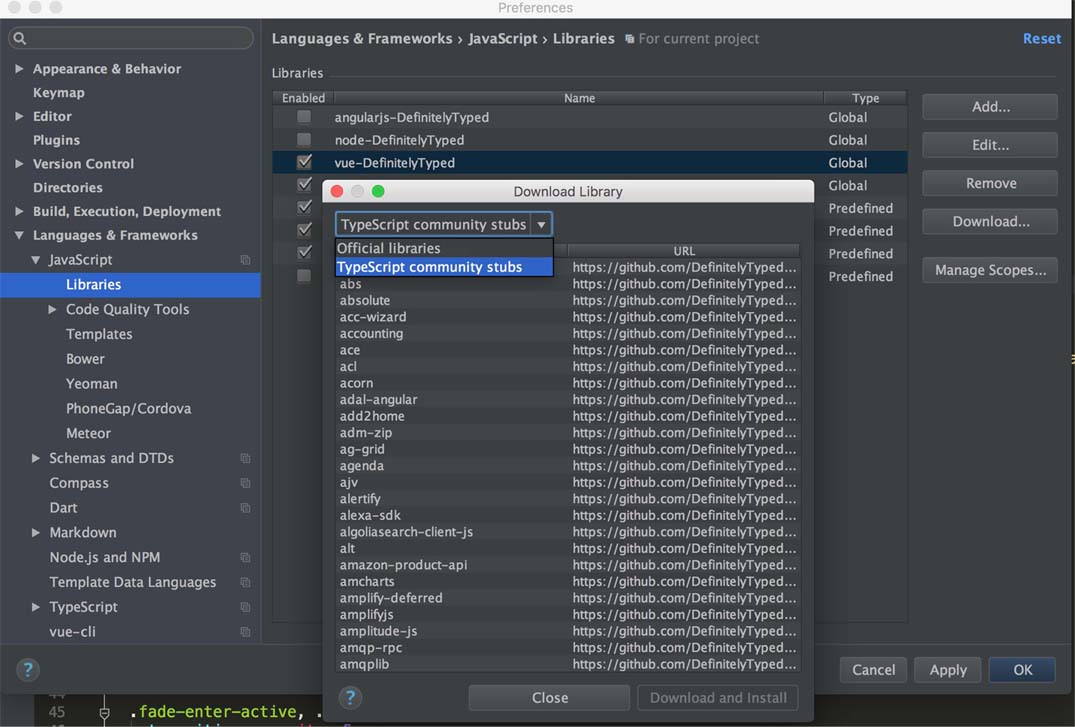Open the Templates settings page
Viewport: 1075px width, 727px height.
(x=99, y=334)
